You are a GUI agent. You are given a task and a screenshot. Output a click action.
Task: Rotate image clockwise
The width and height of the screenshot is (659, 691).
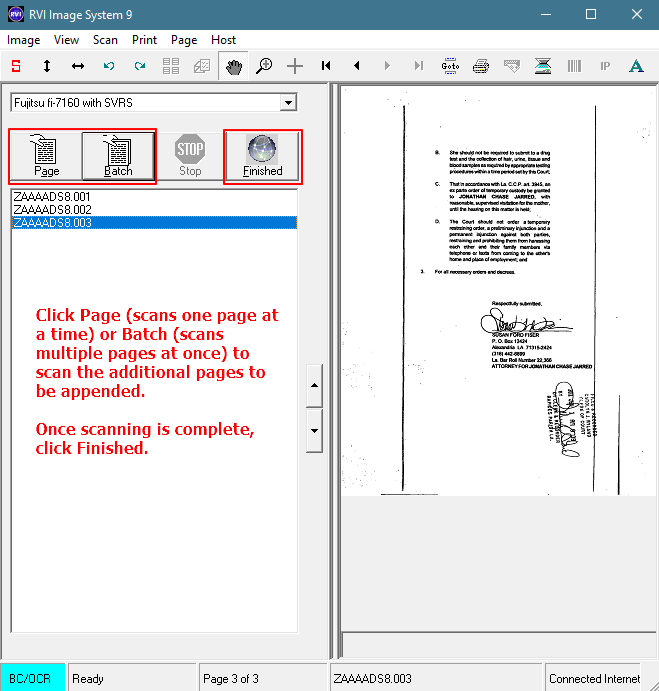click(140, 66)
